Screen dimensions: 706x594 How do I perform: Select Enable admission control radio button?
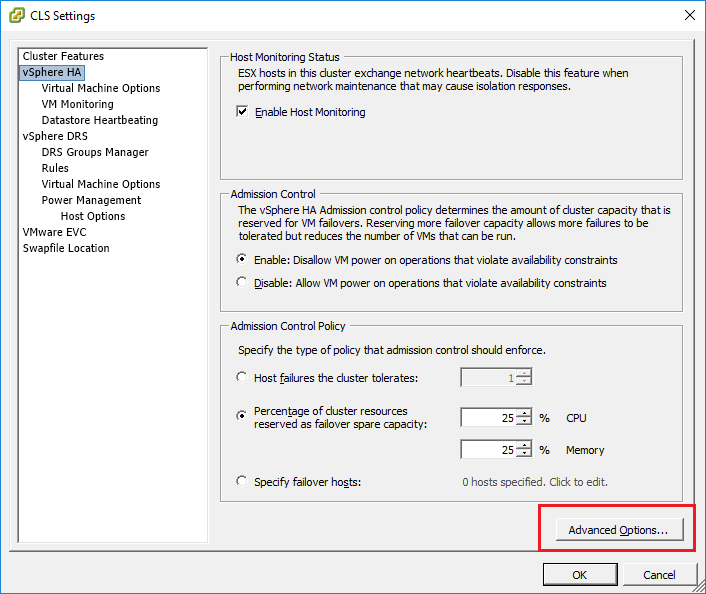(242, 259)
